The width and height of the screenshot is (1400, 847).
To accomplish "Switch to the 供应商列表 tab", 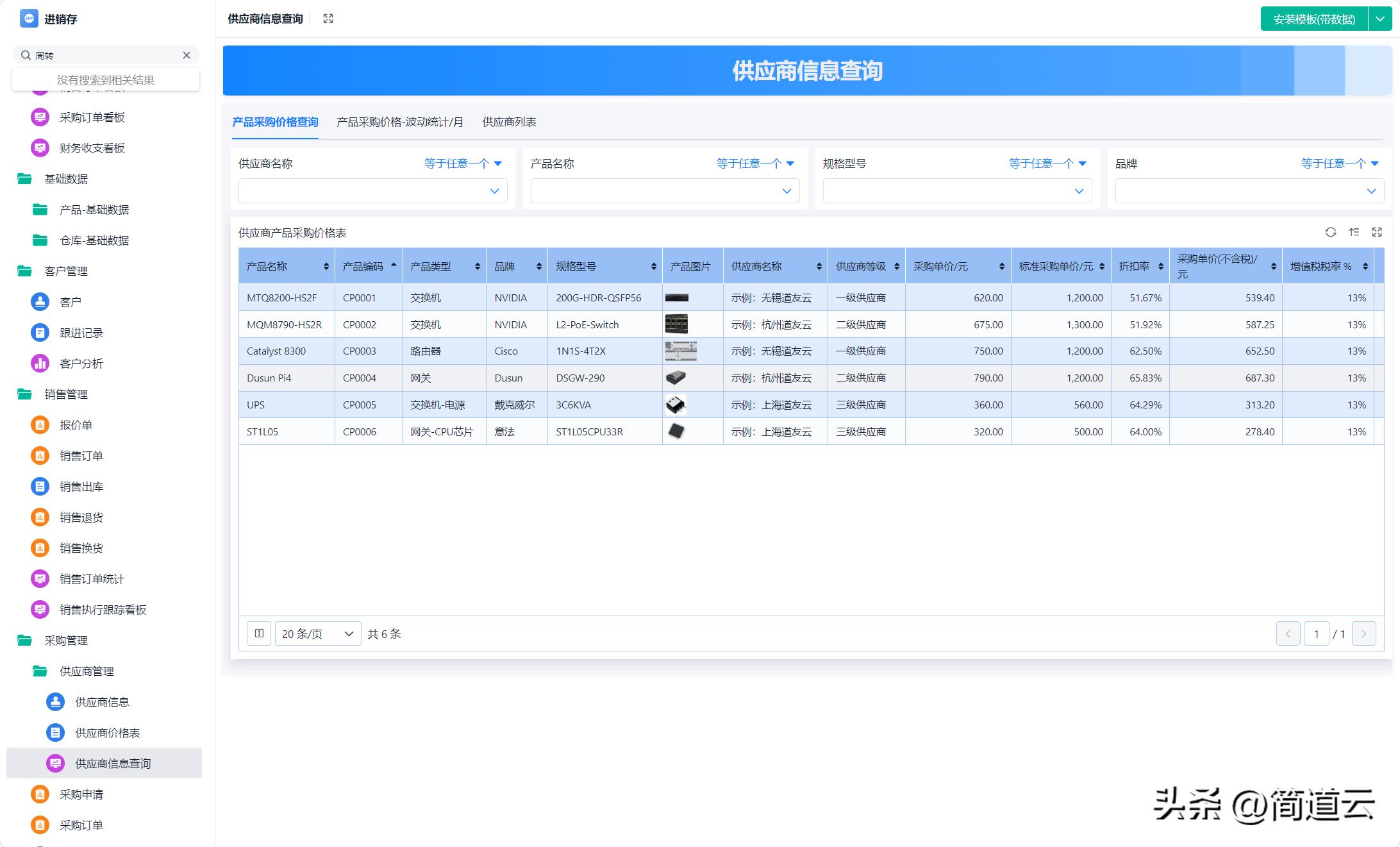I will click(x=509, y=122).
